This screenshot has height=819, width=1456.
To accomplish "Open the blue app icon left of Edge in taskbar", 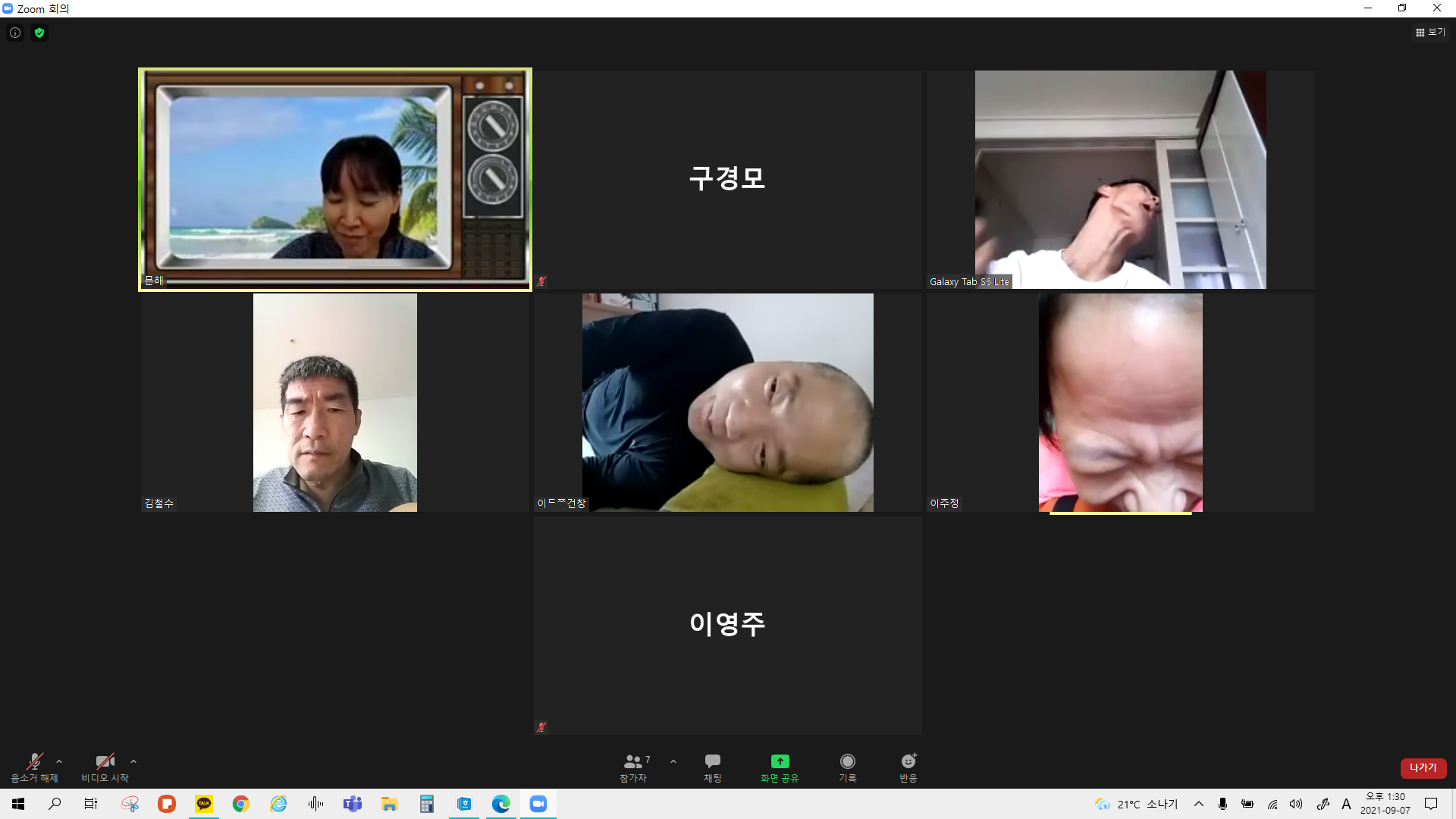I will (464, 804).
